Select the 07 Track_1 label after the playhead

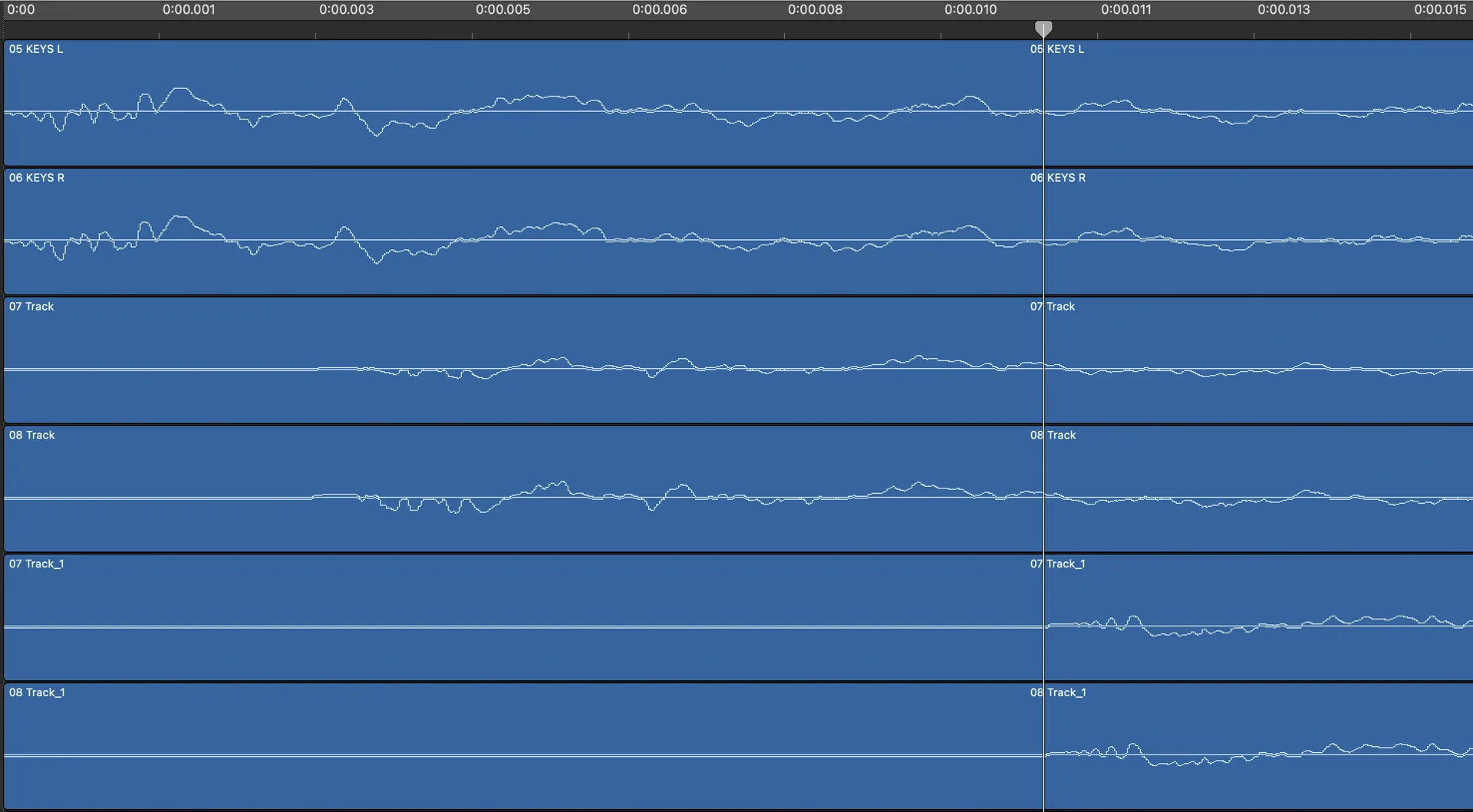tap(1058, 564)
